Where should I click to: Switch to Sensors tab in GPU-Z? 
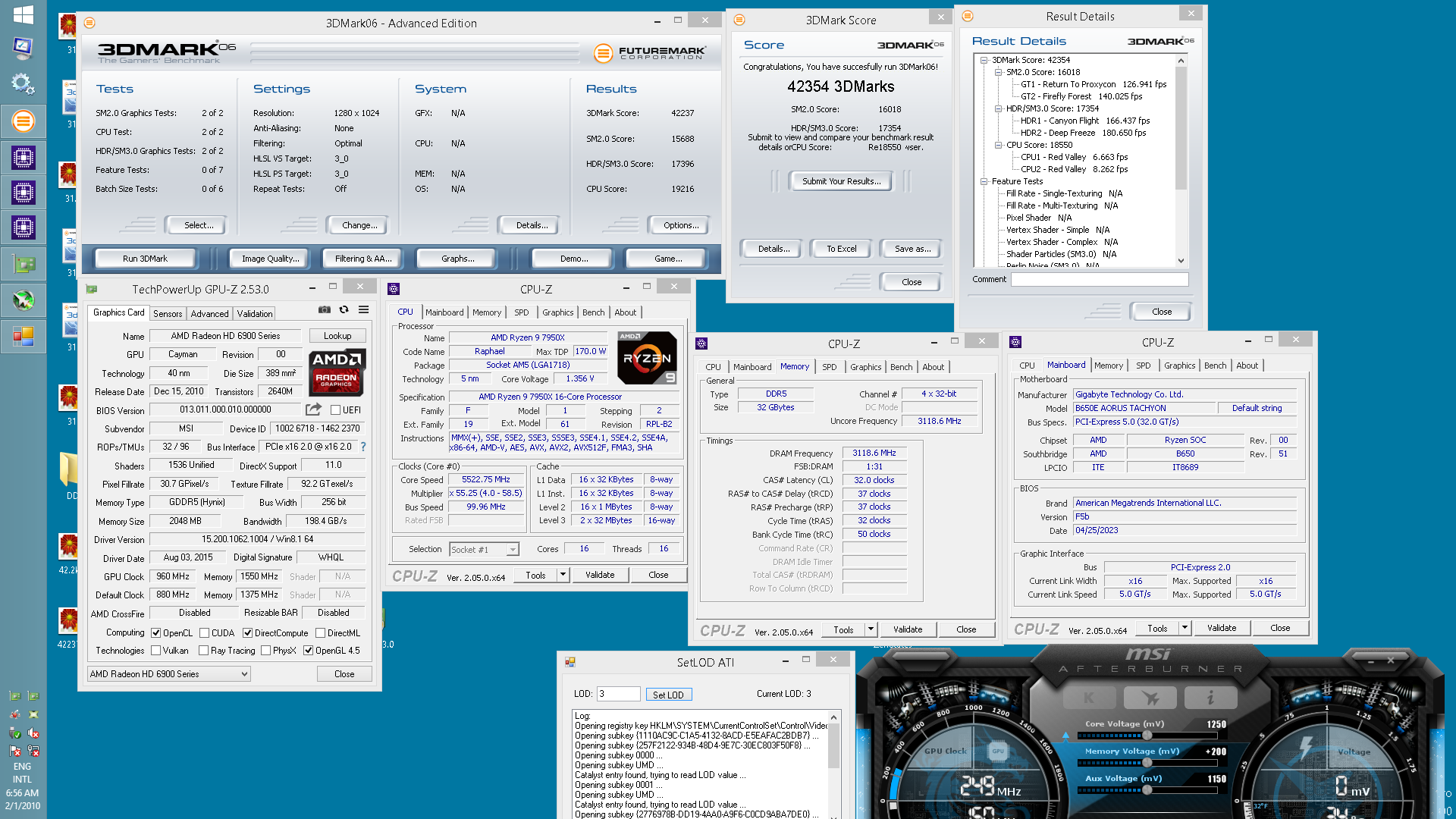tap(168, 314)
